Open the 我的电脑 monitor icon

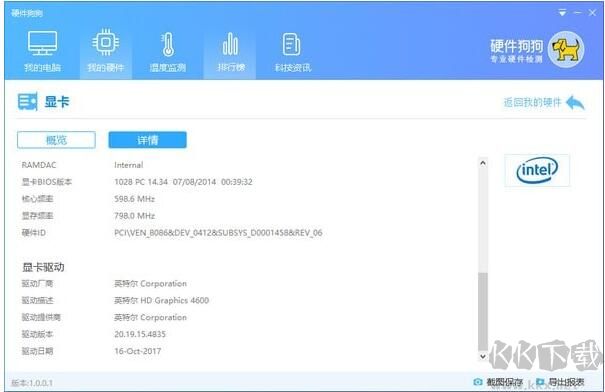pyautogui.click(x=42, y=43)
